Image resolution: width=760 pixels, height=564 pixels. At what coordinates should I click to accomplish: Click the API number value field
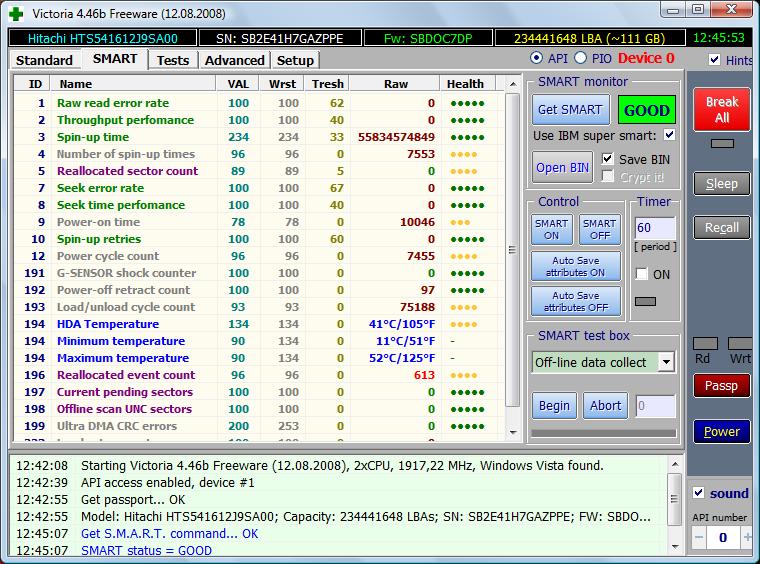point(723,537)
